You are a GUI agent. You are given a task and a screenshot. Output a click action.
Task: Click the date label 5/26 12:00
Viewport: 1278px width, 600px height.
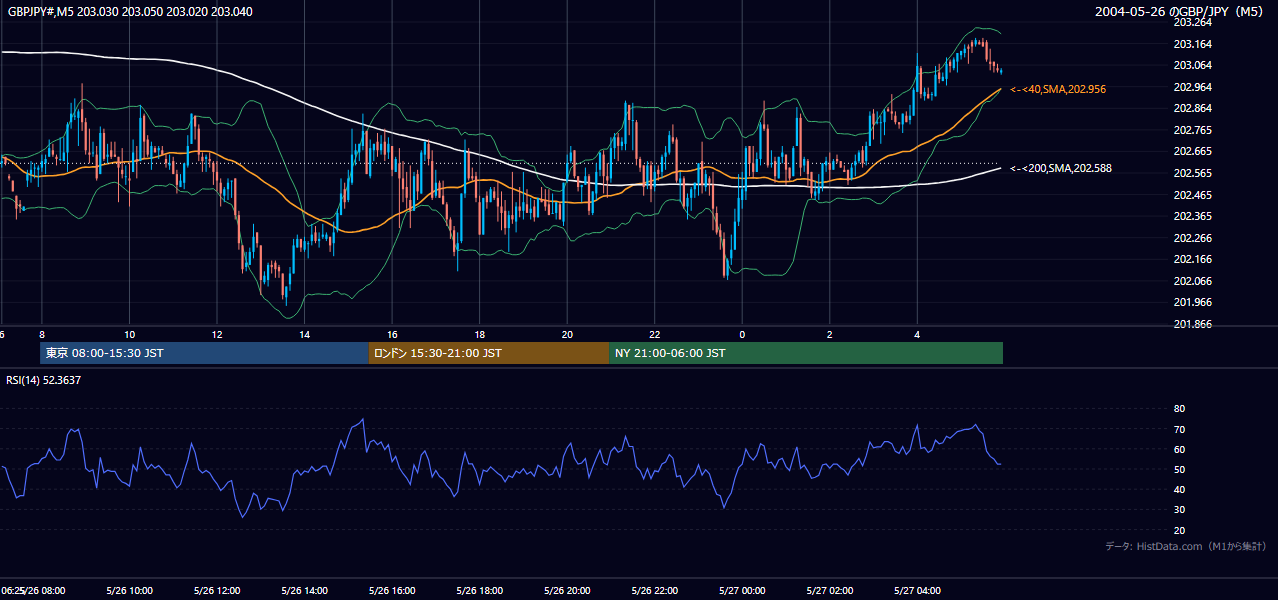point(217,591)
